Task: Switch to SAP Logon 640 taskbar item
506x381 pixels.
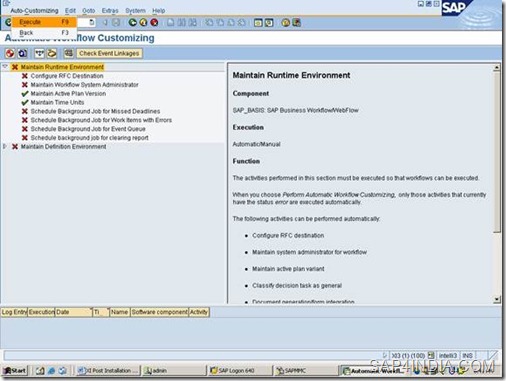Action: click(x=239, y=371)
